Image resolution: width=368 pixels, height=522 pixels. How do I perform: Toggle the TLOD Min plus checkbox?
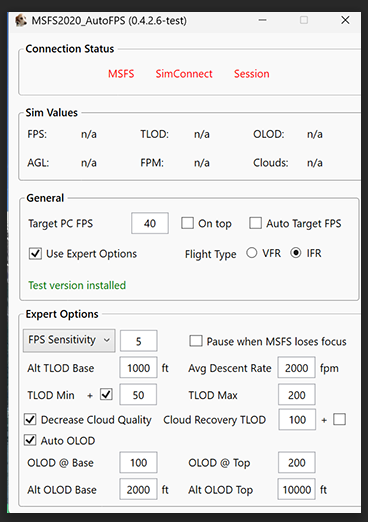click(x=106, y=395)
